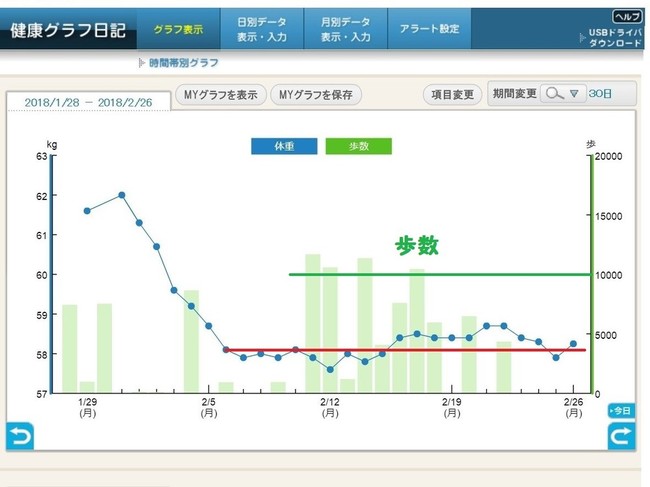Toggle the green 歩数 legend

(x=359, y=146)
